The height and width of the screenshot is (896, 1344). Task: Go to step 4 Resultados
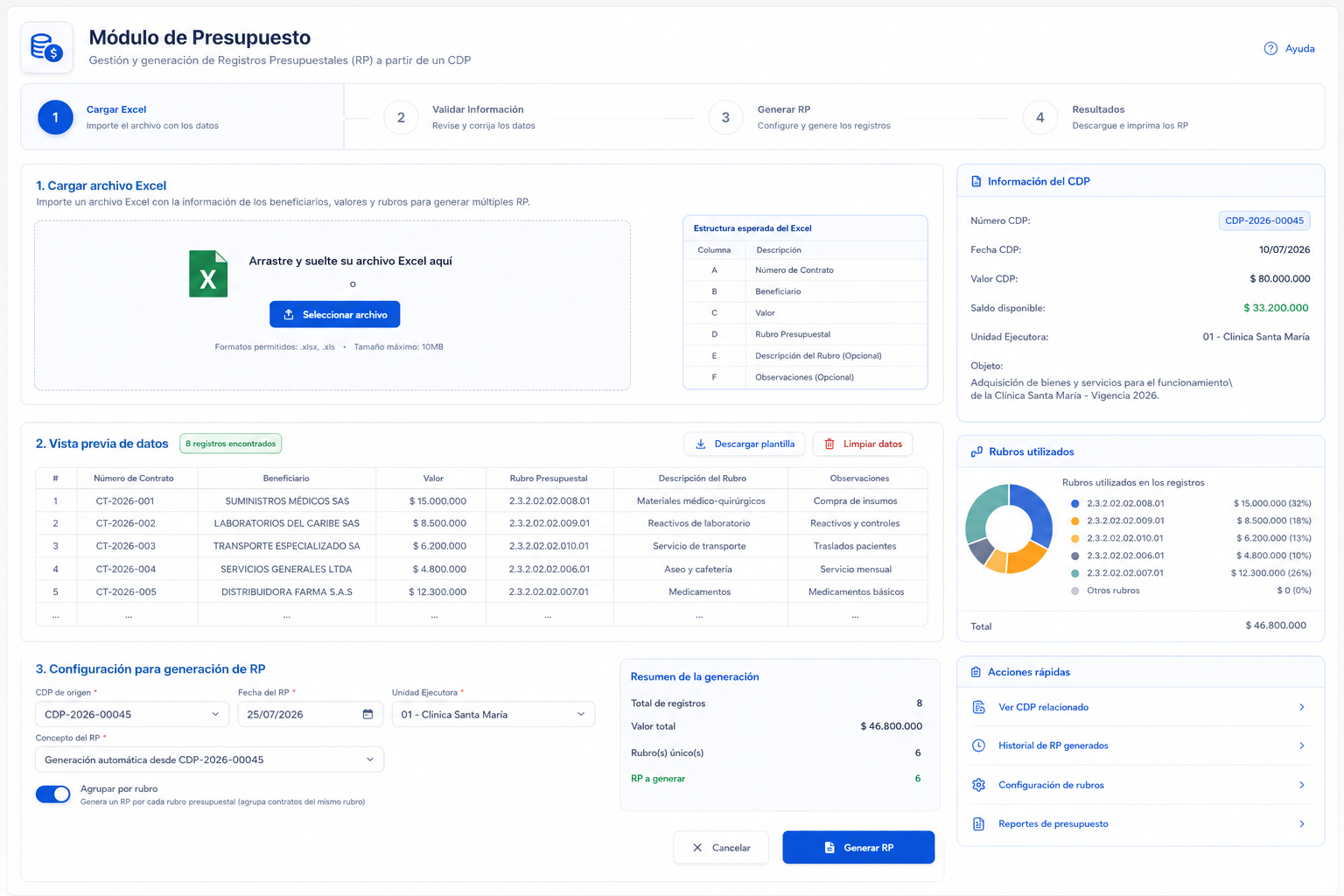pos(1106,117)
